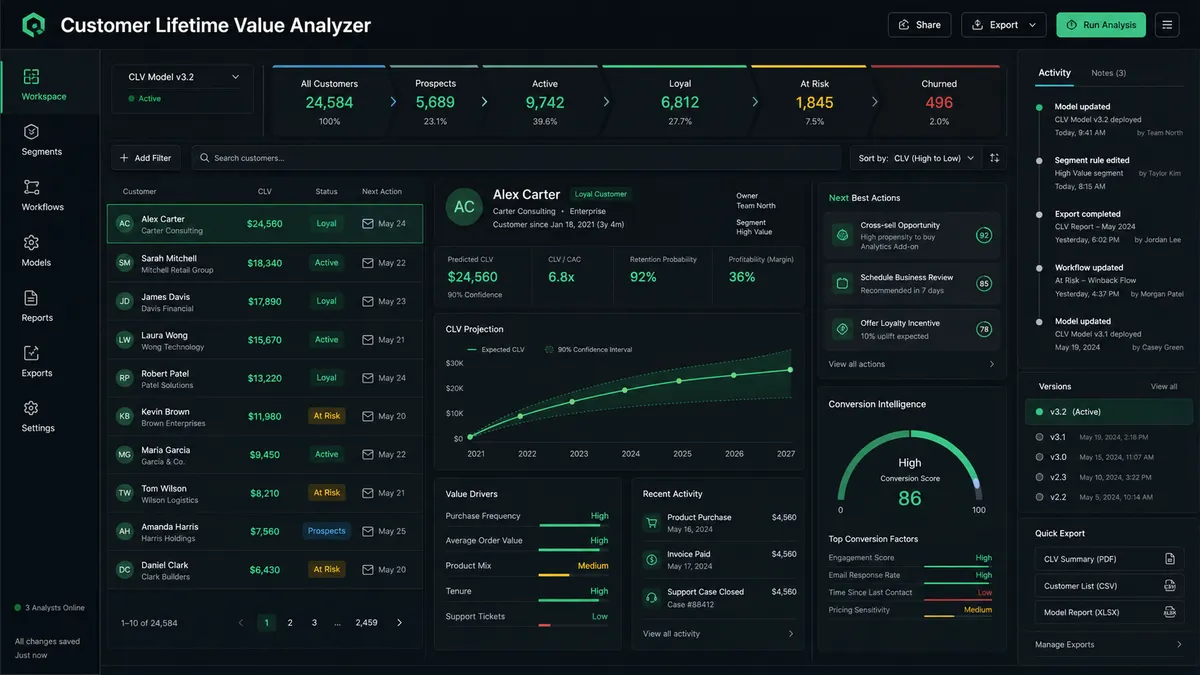Click the Retention Probability 92% value
Screen dimensions: 1200x675
643,277
